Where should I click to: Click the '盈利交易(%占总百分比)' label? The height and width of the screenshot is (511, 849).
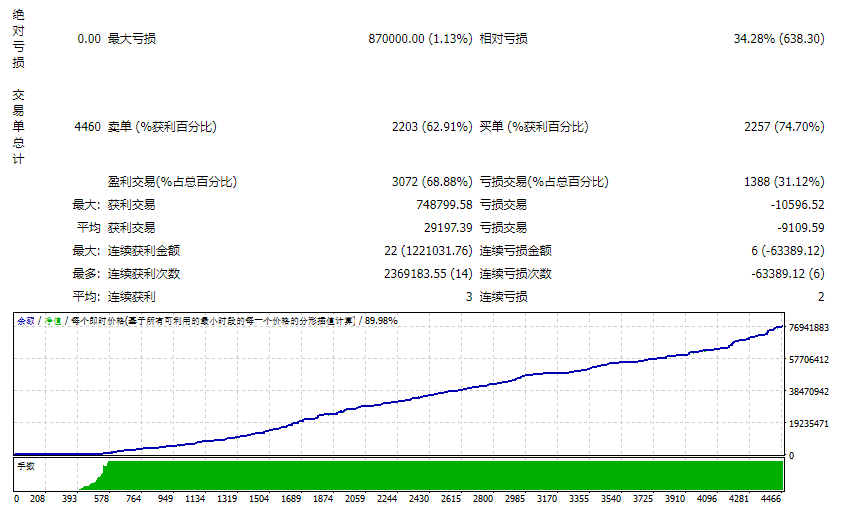172,182
